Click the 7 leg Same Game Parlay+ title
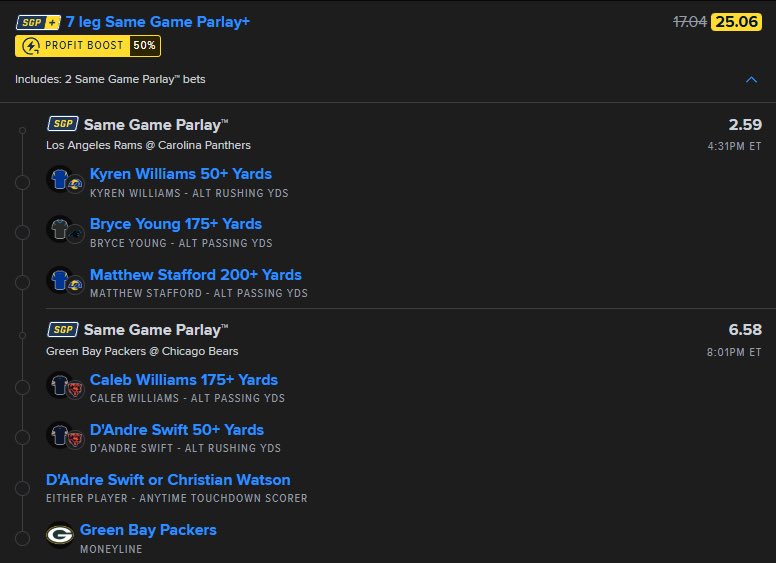This screenshot has width=776, height=563. (x=158, y=22)
